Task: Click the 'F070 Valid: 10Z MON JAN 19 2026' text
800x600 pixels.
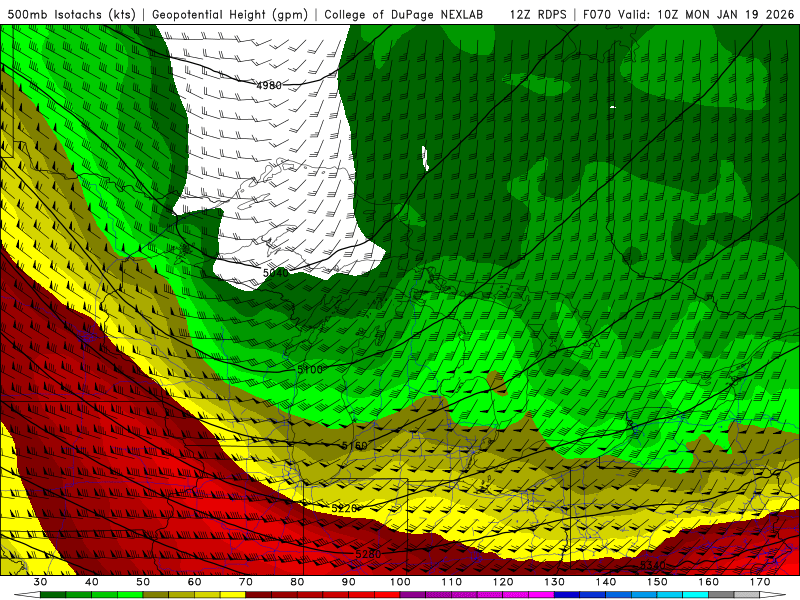Action: [x=688, y=15]
